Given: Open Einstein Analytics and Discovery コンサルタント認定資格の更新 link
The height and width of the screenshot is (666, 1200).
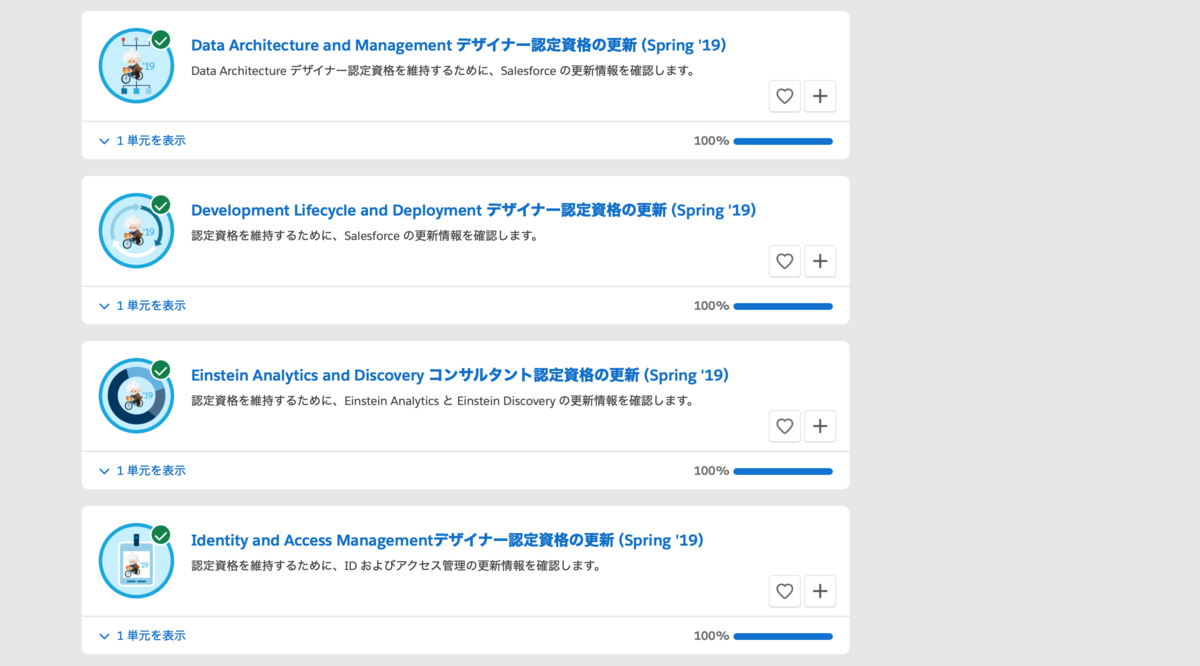Looking at the screenshot, I should point(460,375).
